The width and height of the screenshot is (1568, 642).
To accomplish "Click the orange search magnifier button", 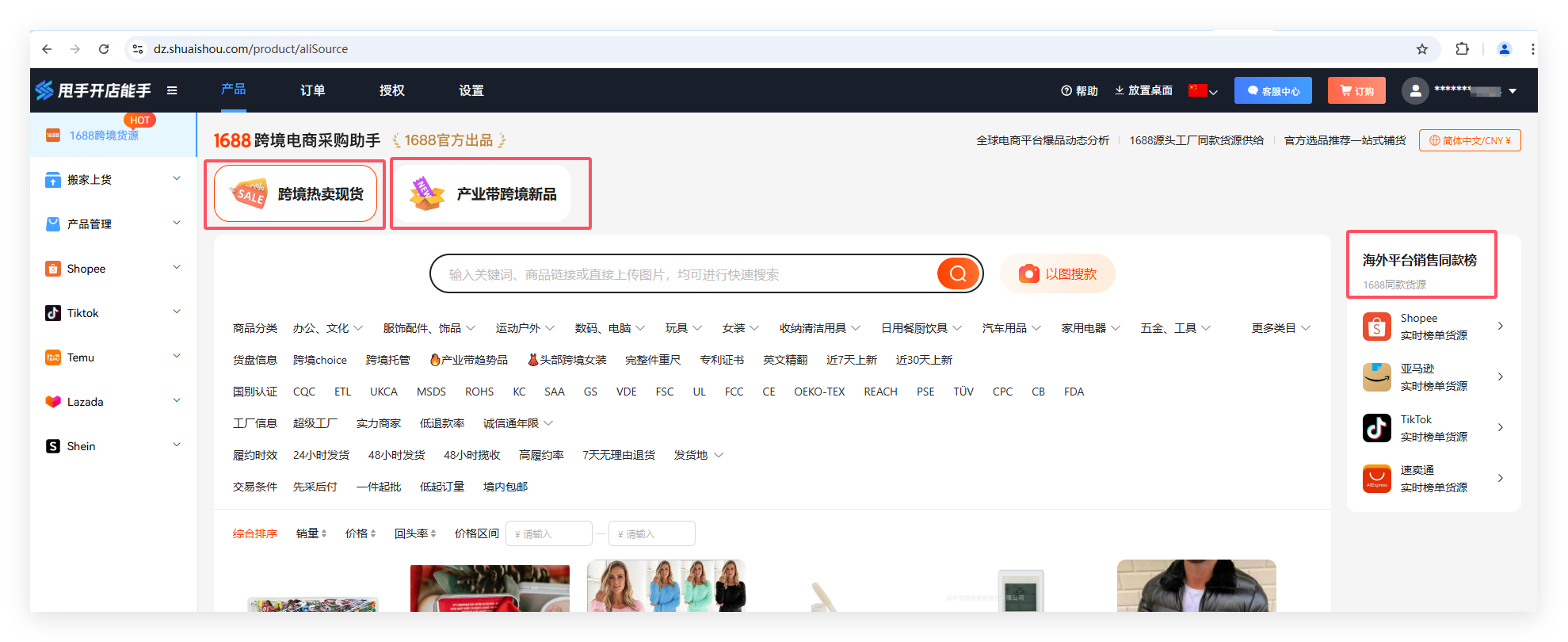I will [x=958, y=274].
